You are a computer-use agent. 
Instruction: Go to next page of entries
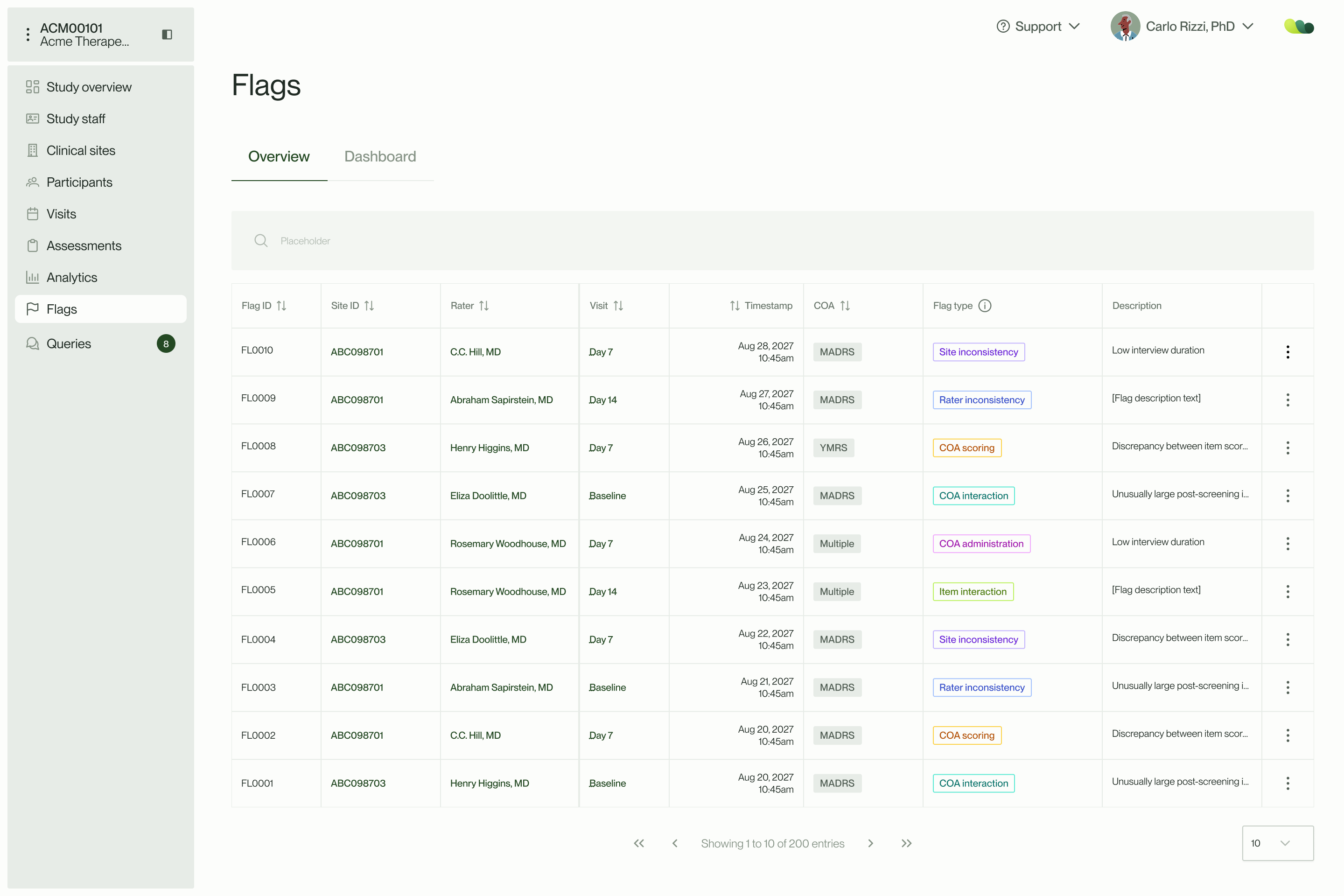(870, 843)
